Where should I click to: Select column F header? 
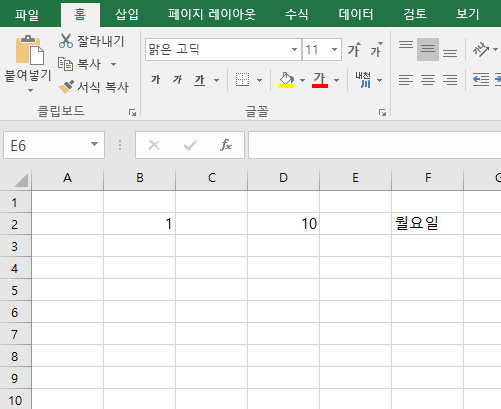click(x=428, y=179)
